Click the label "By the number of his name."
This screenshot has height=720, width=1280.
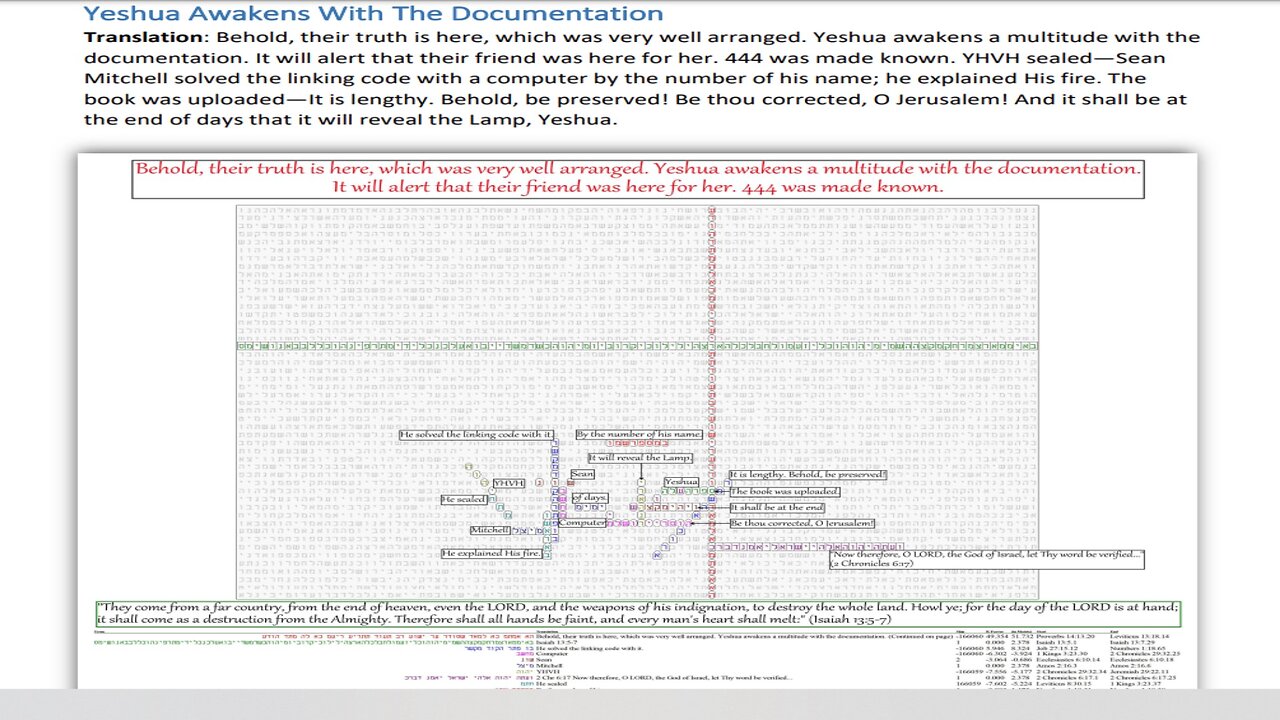640,435
